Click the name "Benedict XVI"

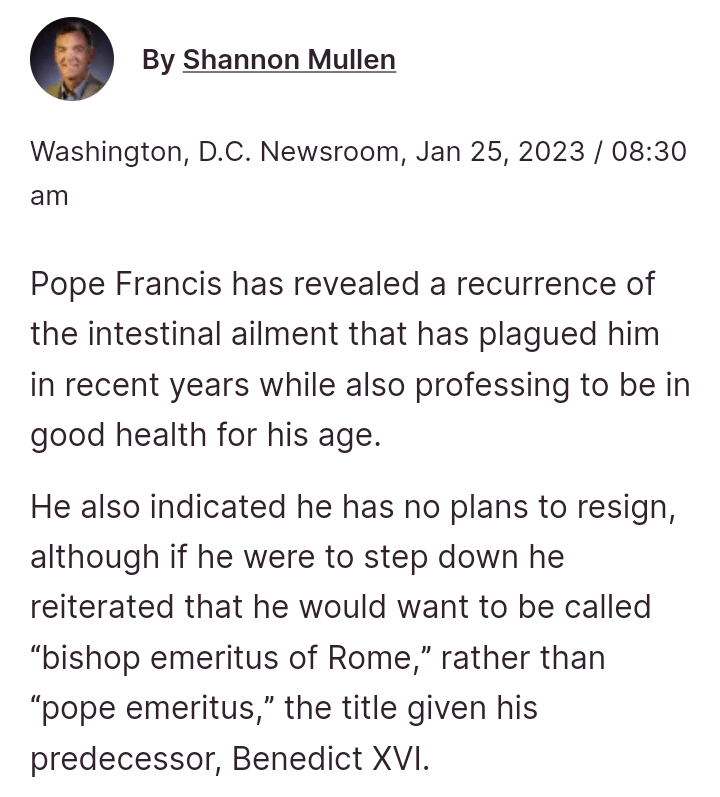tap(329, 759)
